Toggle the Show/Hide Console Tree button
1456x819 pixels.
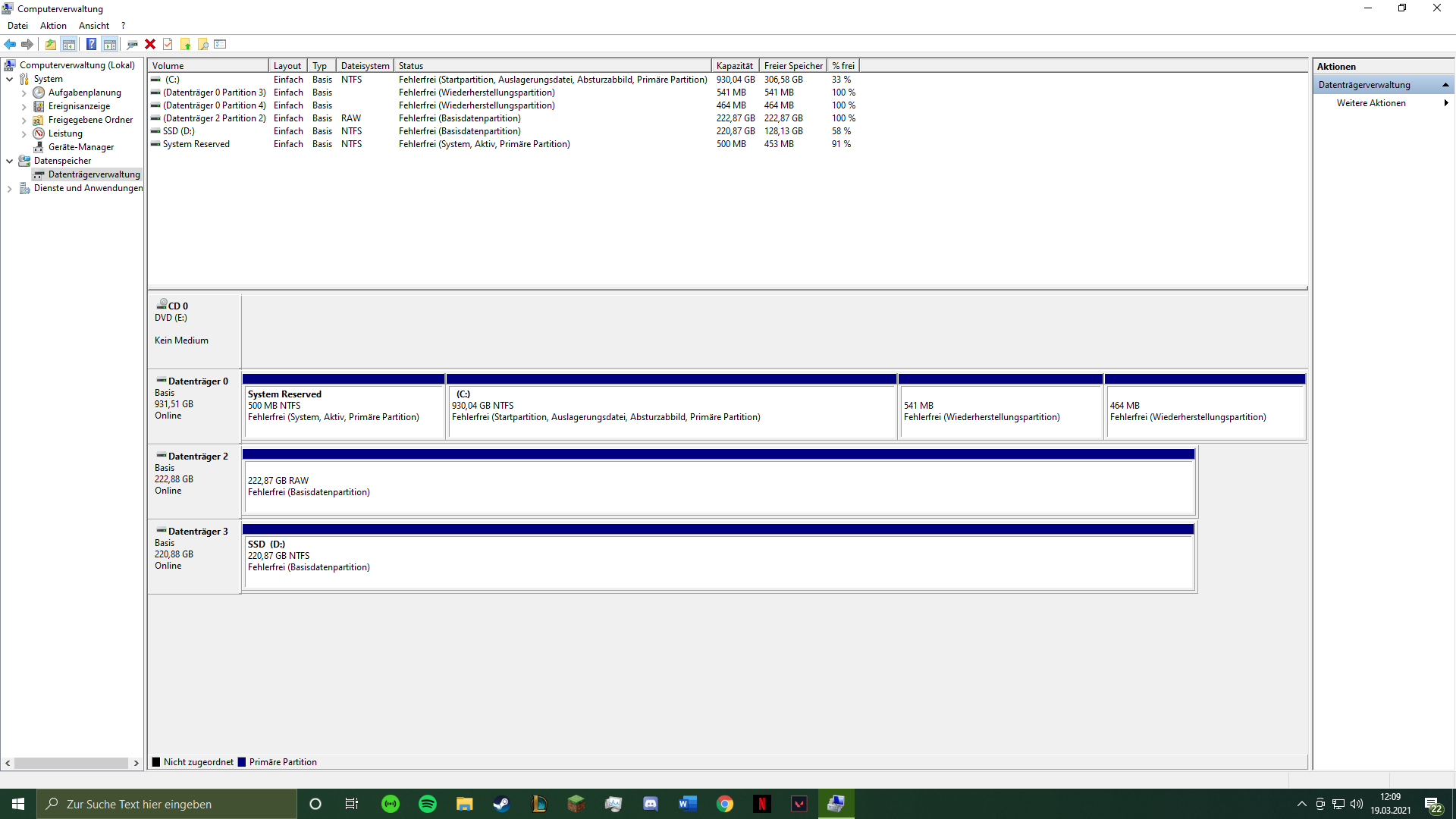(x=69, y=44)
